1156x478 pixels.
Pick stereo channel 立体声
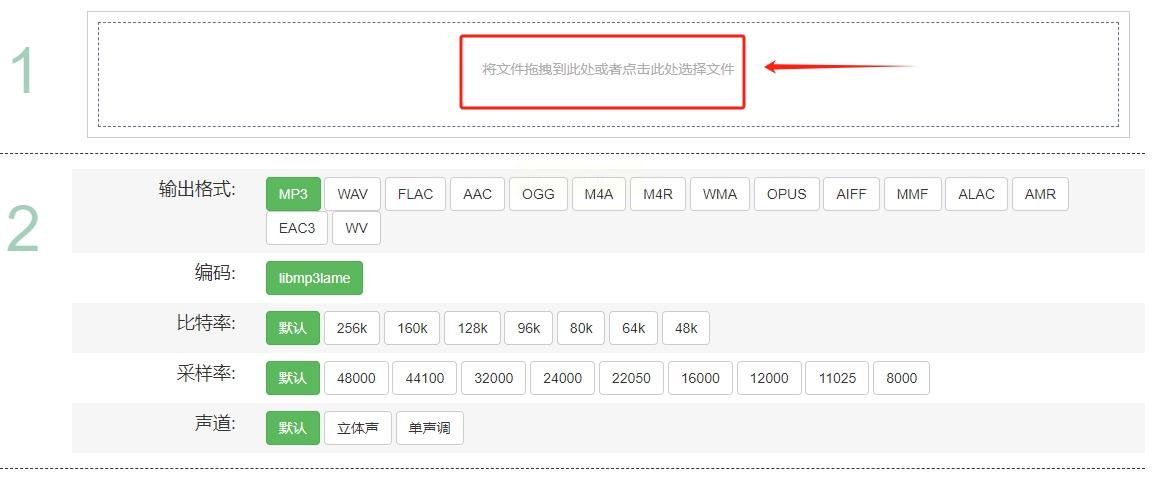click(x=358, y=428)
